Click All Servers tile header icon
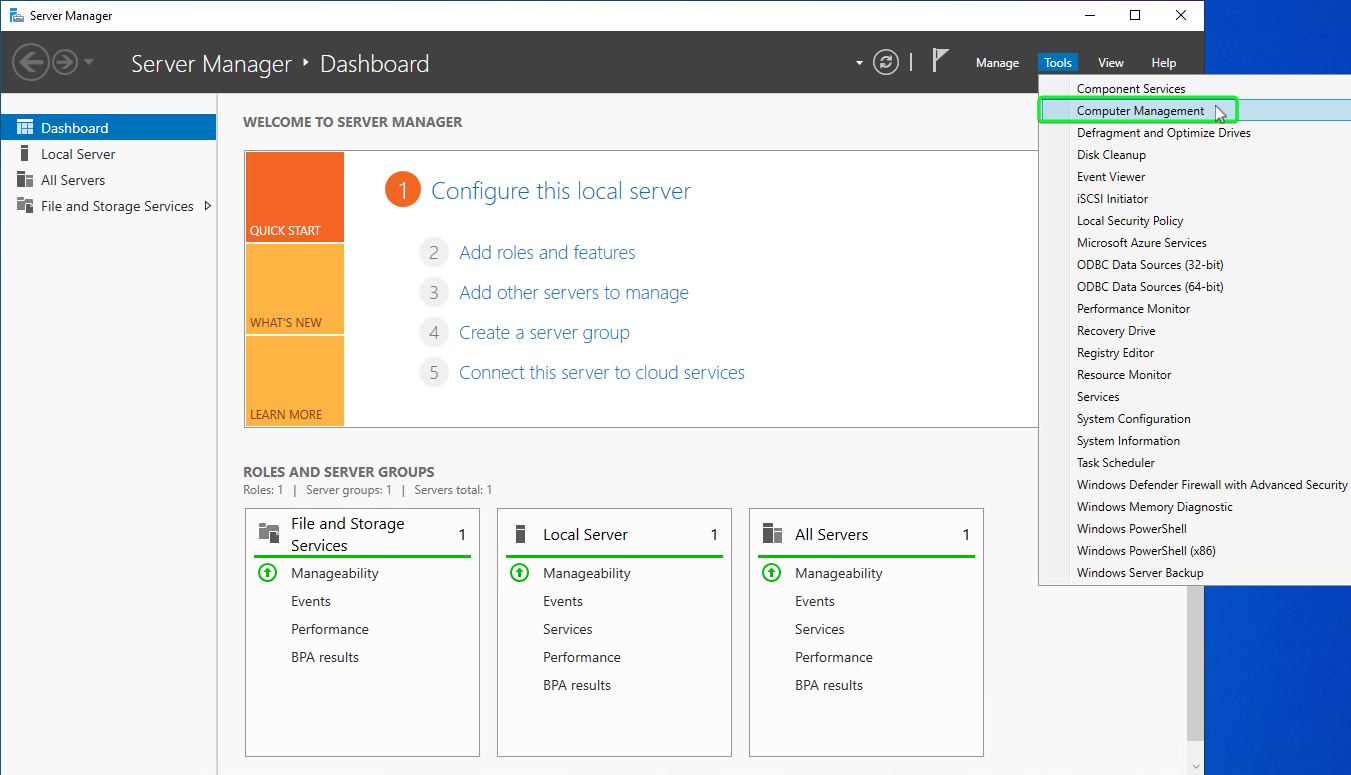1351x775 pixels. [x=772, y=534]
